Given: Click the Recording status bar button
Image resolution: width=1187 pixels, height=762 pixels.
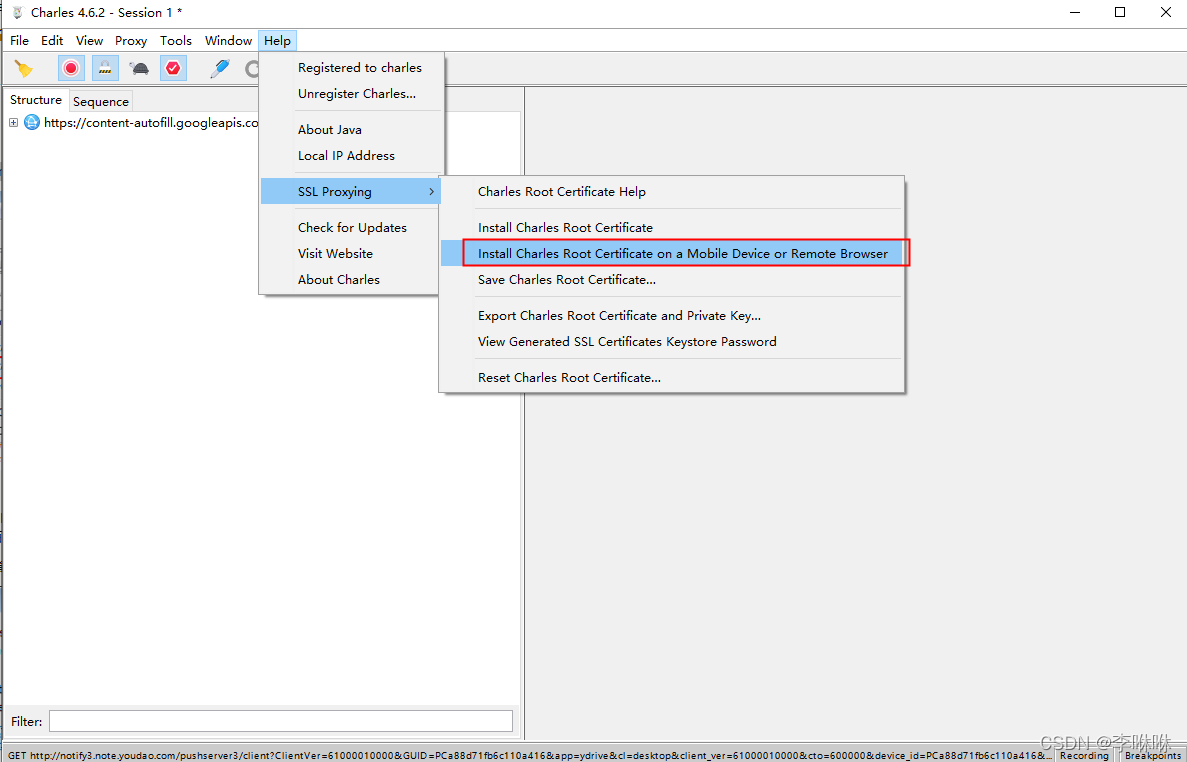Looking at the screenshot, I should (1084, 755).
